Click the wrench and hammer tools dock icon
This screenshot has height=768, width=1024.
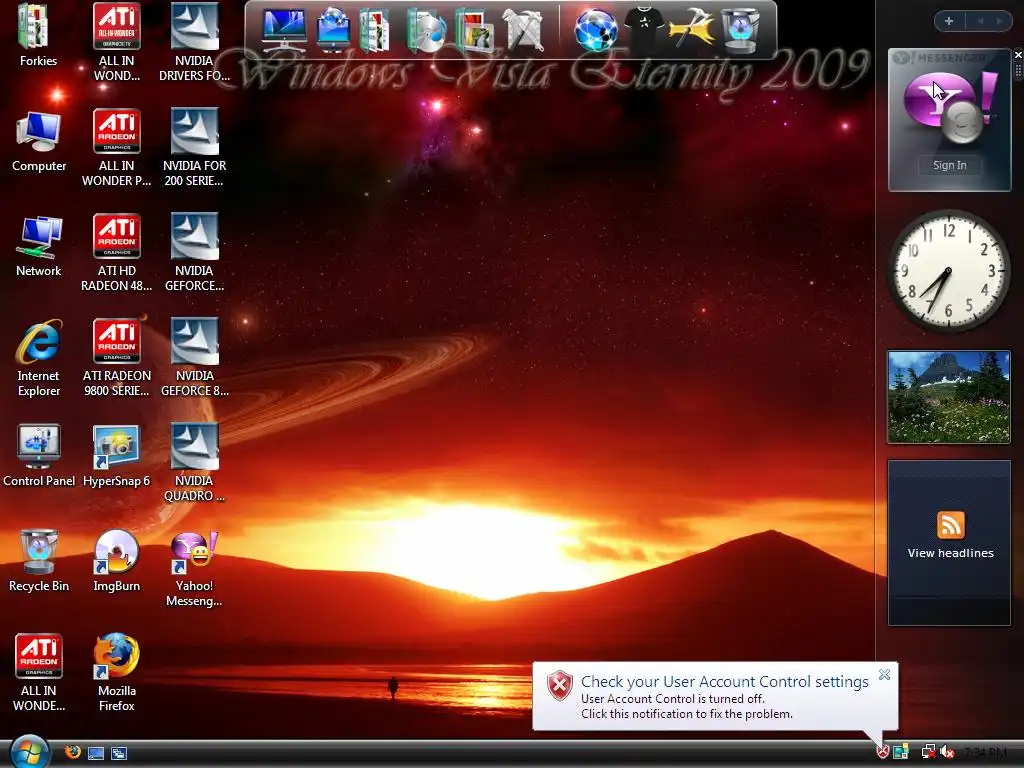[x=523, y=30]
